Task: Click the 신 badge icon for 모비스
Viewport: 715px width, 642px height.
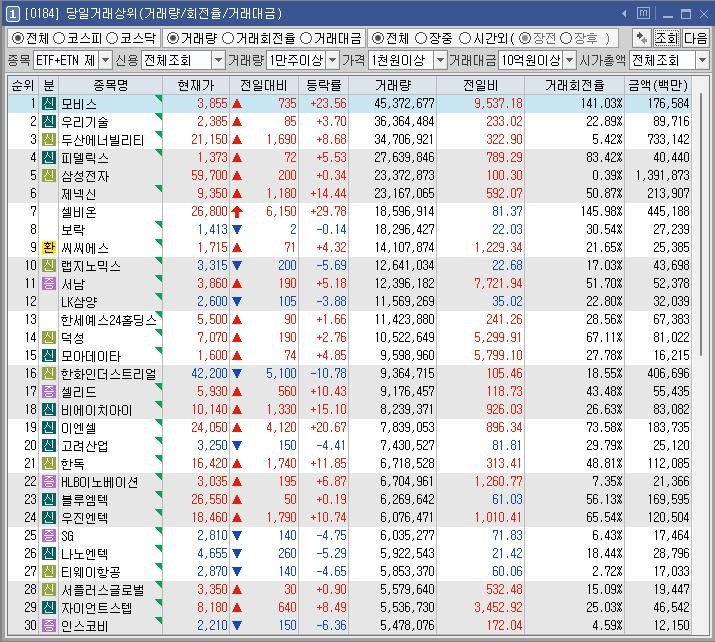Action: click(49, 104)
